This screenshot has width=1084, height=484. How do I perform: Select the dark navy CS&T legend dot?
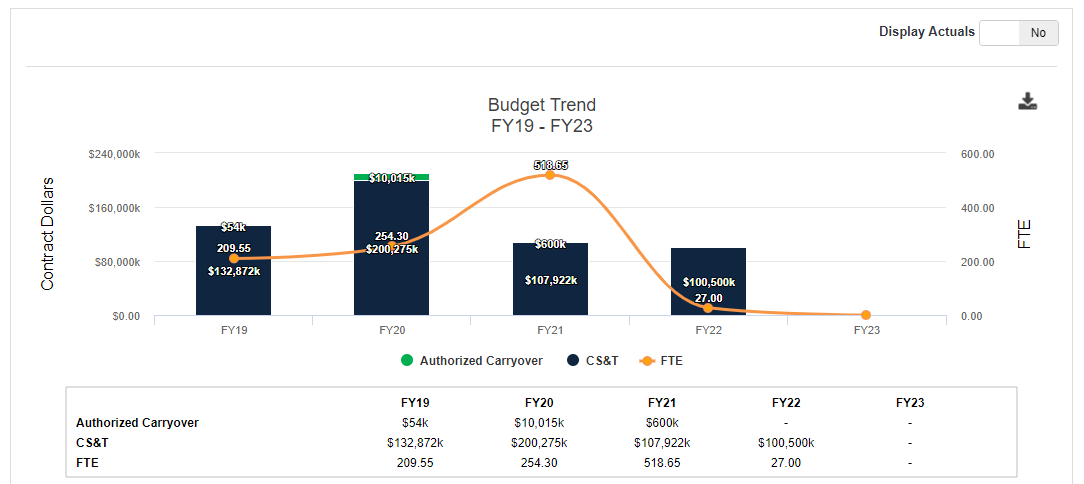(x=573, y=360)
